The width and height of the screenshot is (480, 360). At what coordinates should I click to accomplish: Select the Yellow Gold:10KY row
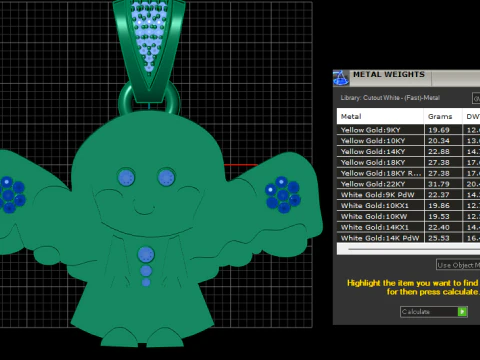408,141
